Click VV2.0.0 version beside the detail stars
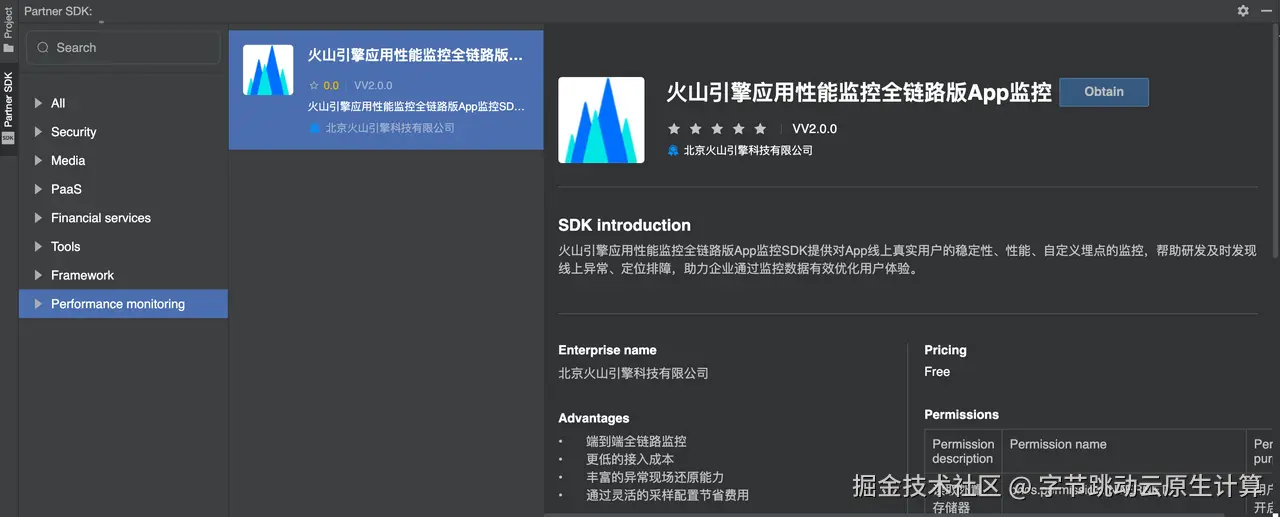This screenshot has width=1280, height=517. [x=815, y=129]
